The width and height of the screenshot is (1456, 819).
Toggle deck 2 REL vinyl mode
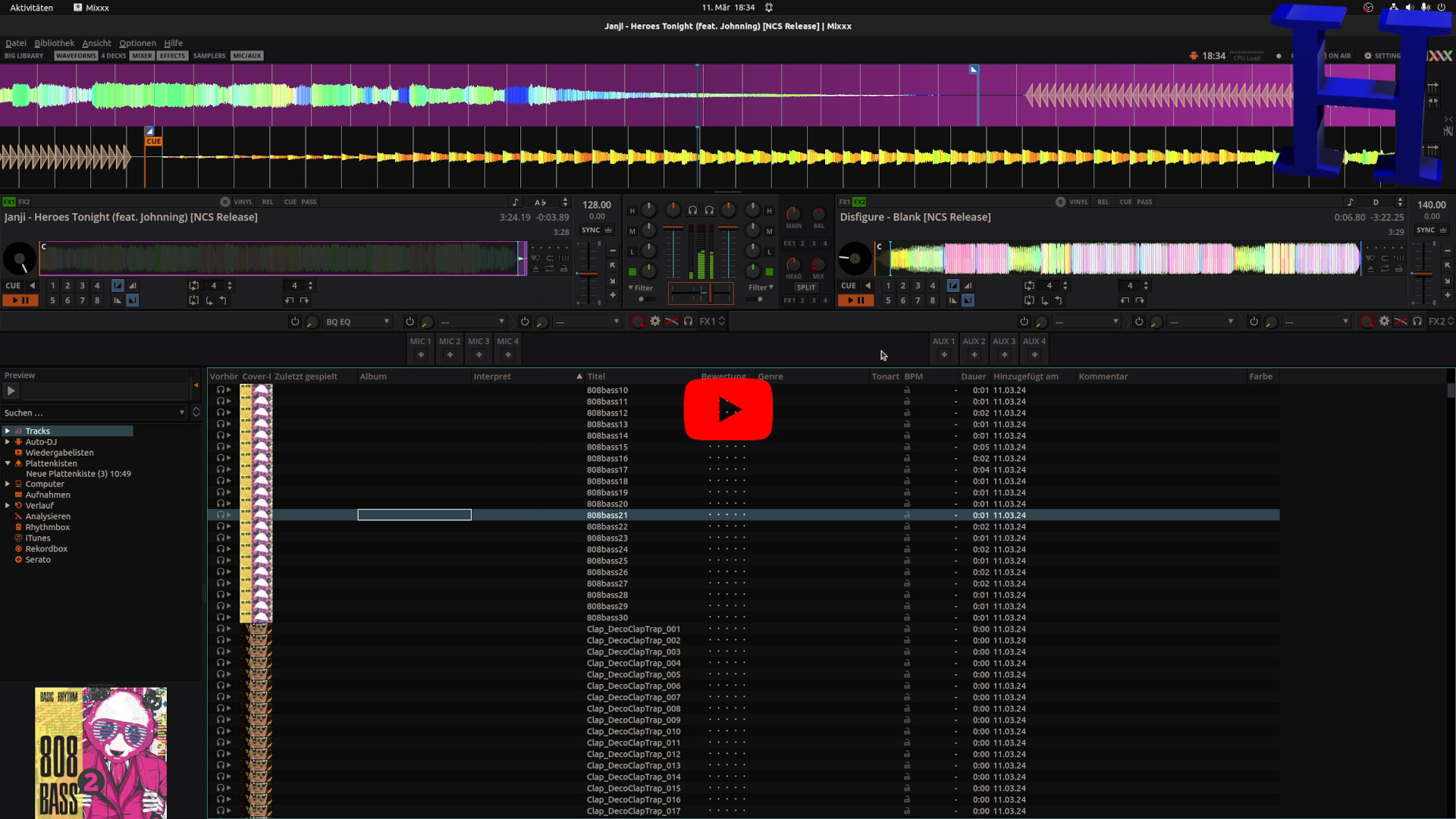[x=1103, y=202]
